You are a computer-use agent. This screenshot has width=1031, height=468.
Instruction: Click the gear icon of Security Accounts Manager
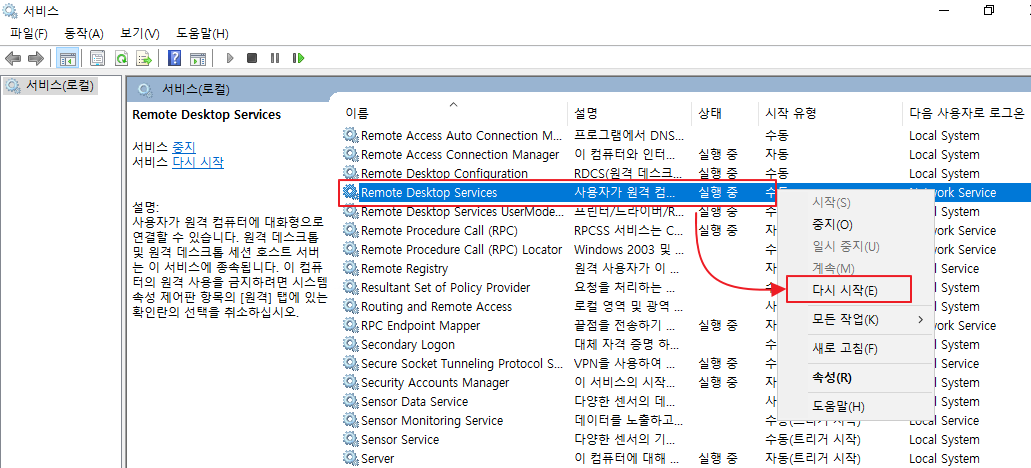point(350,383)
